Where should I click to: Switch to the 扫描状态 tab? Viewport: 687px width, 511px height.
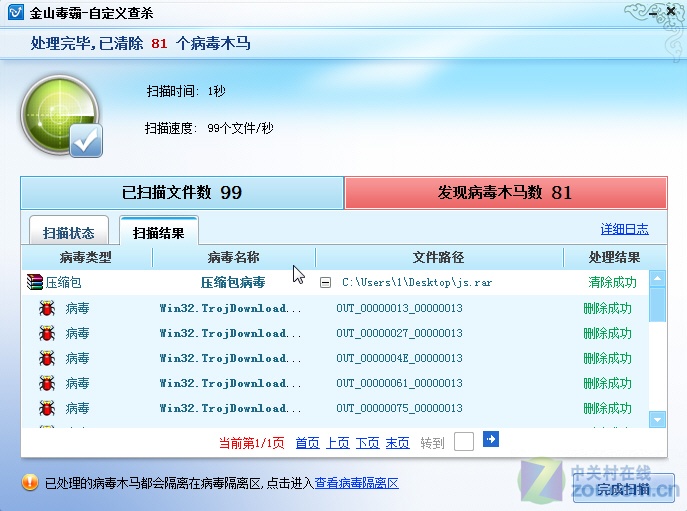[x=69, y=230]
